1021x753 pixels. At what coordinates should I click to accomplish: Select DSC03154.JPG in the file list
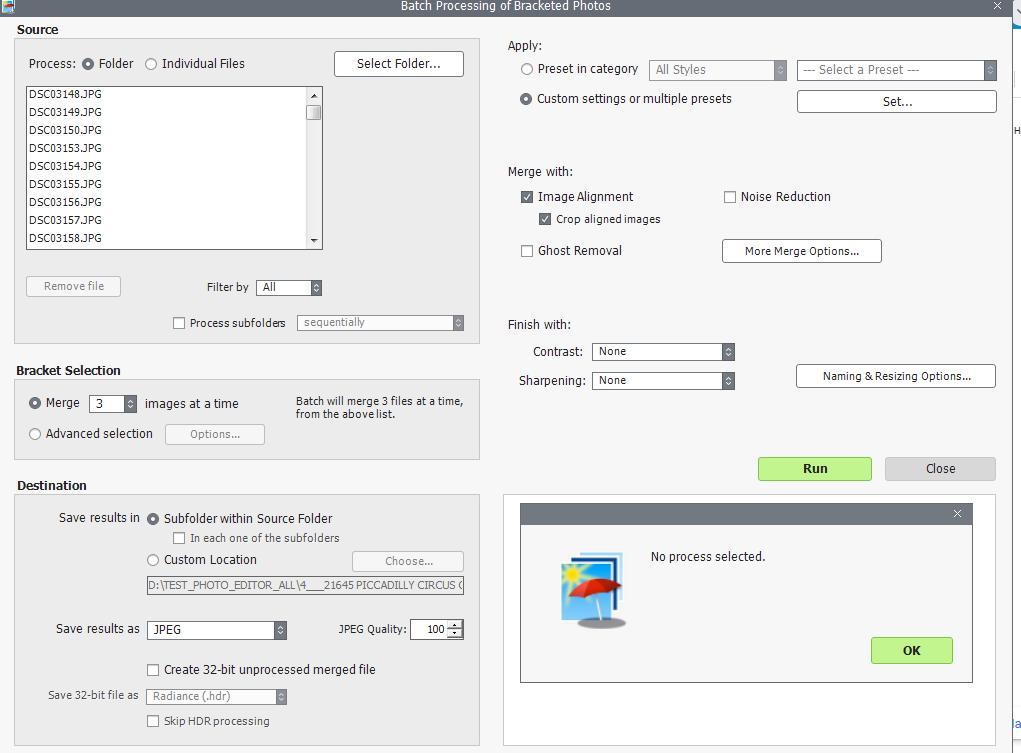tap(66, 166)
